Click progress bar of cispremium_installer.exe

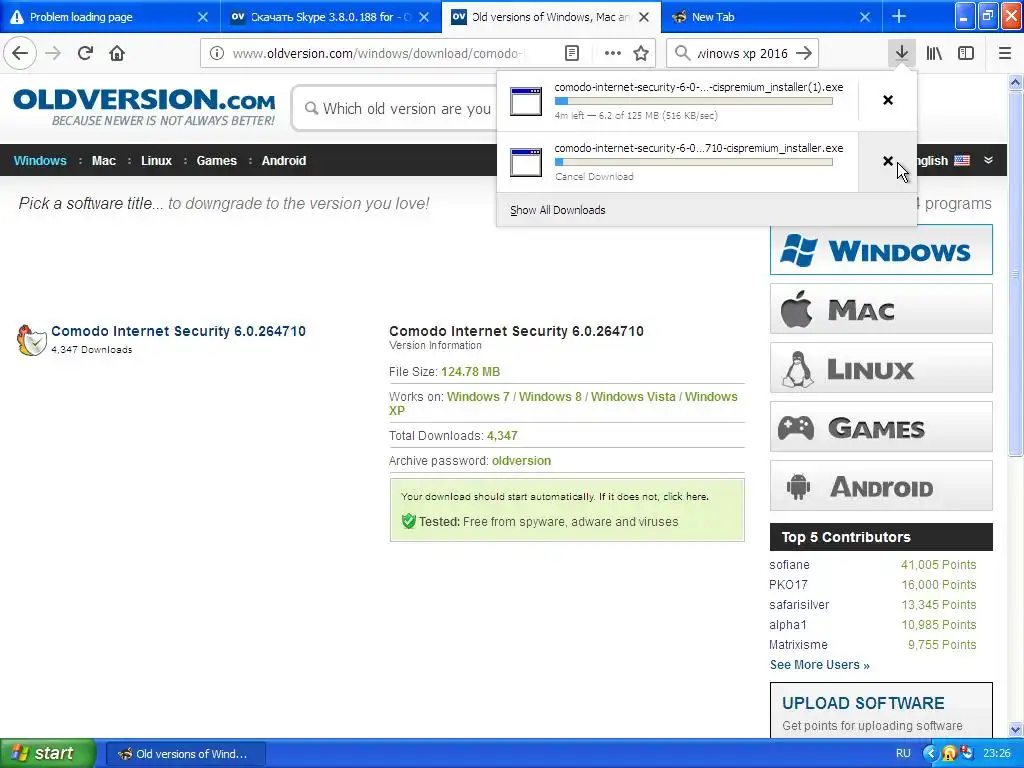(x=694, y=162)
